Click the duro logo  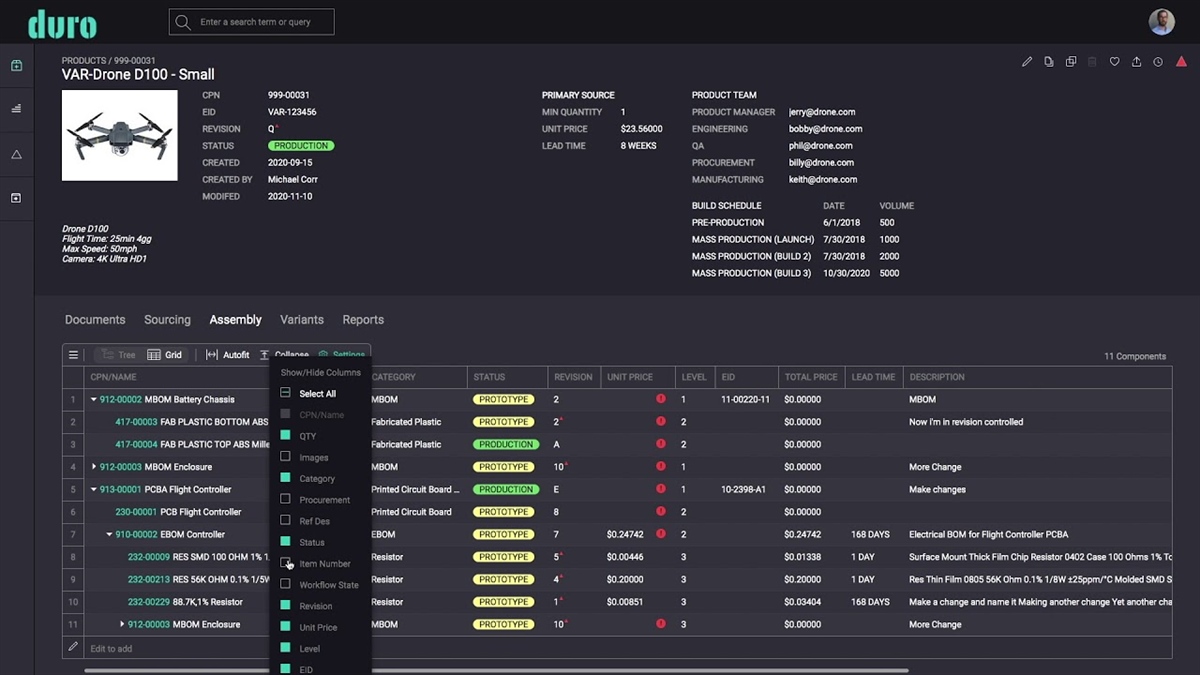coord(62,24)
